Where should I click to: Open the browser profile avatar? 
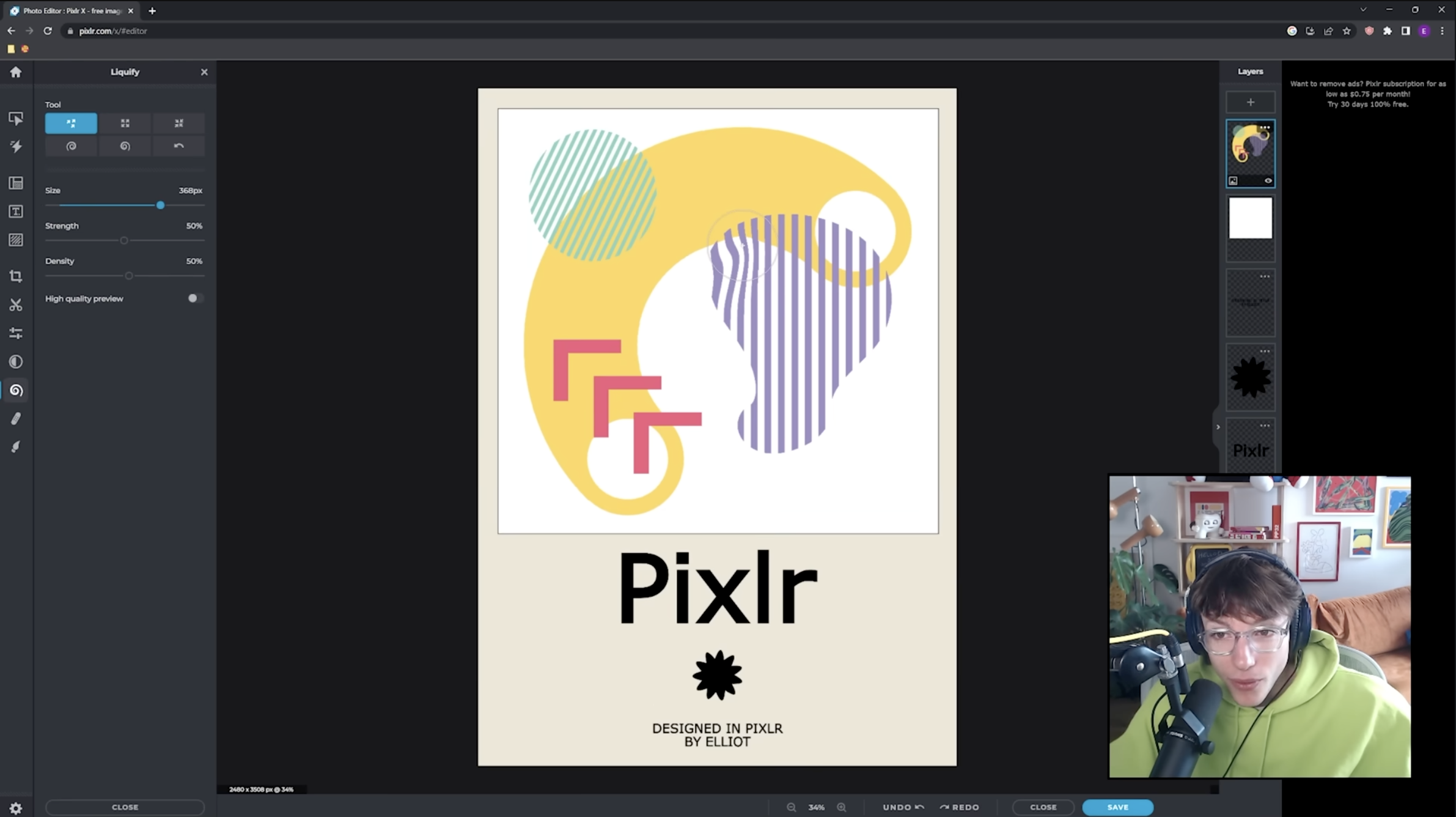(x=1424, y=31)
